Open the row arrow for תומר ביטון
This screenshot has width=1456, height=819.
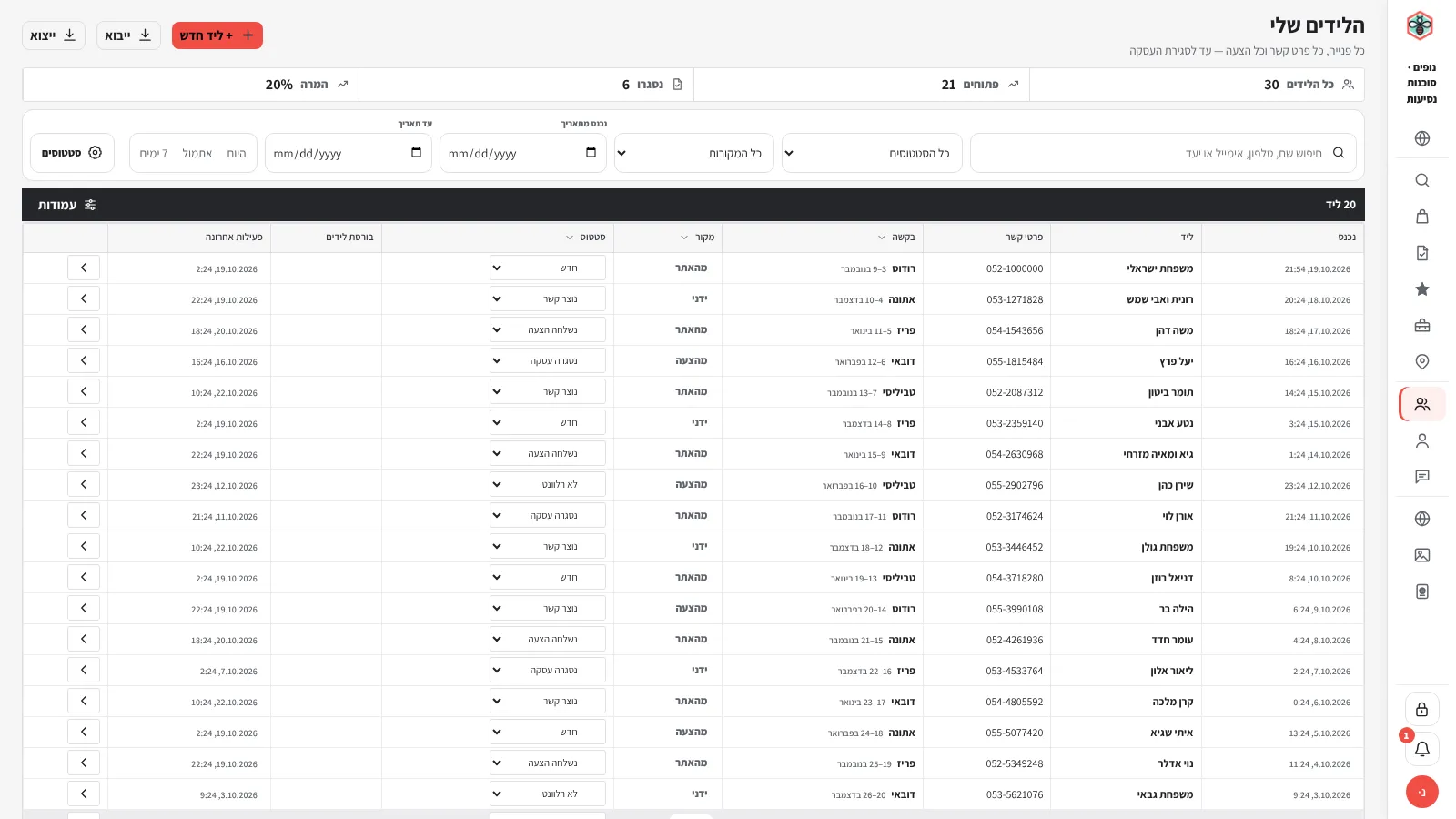coord(84,391)
